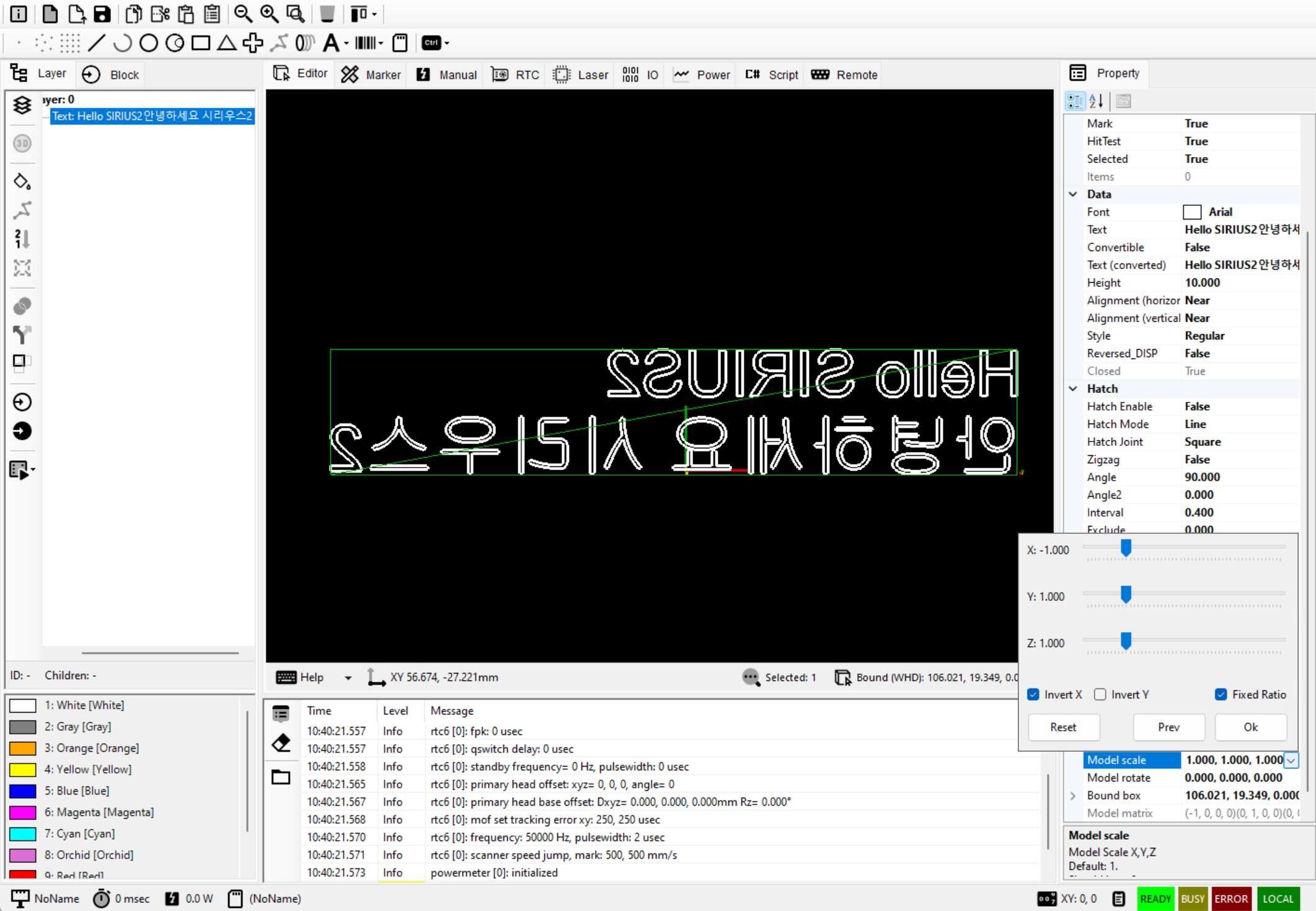This screenshot has height=911, width=1316.
Task: Select the Line drawing tool
Action: (x=96, y=43)
